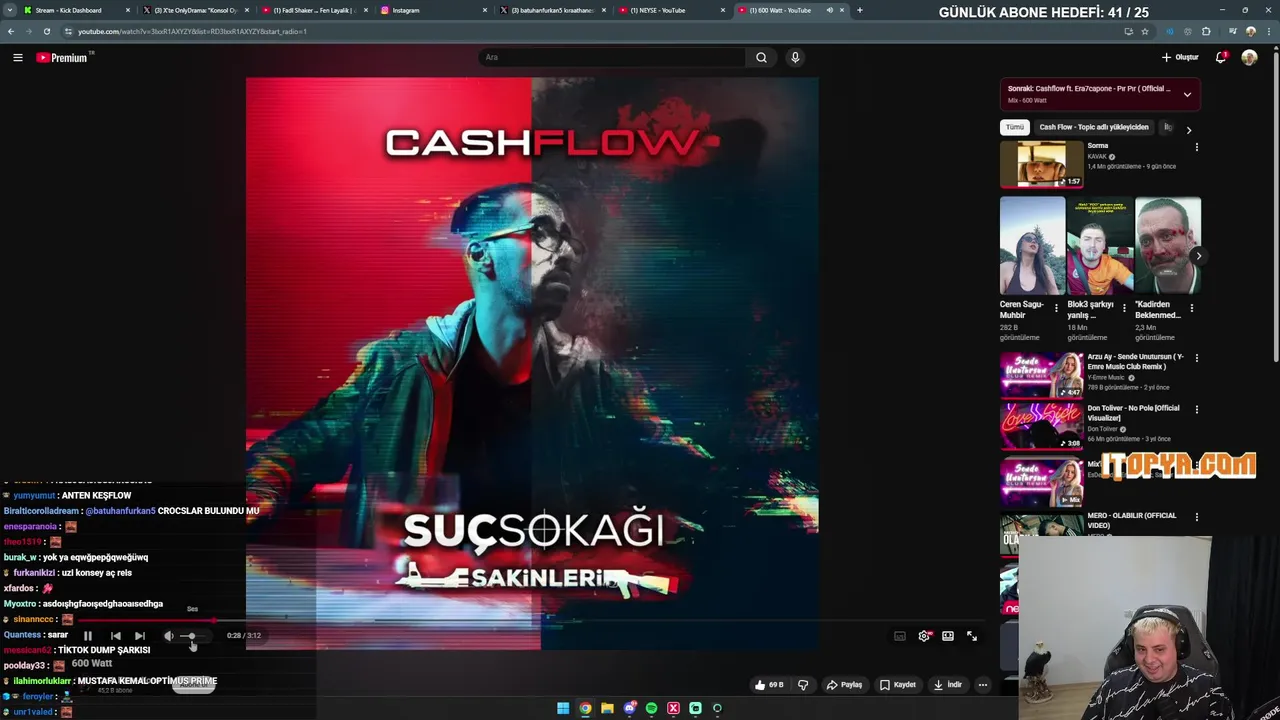The image size is (1280, 720).
Task: Switch to Stream - Kick Dashboard tab
Action: (68, 10)
